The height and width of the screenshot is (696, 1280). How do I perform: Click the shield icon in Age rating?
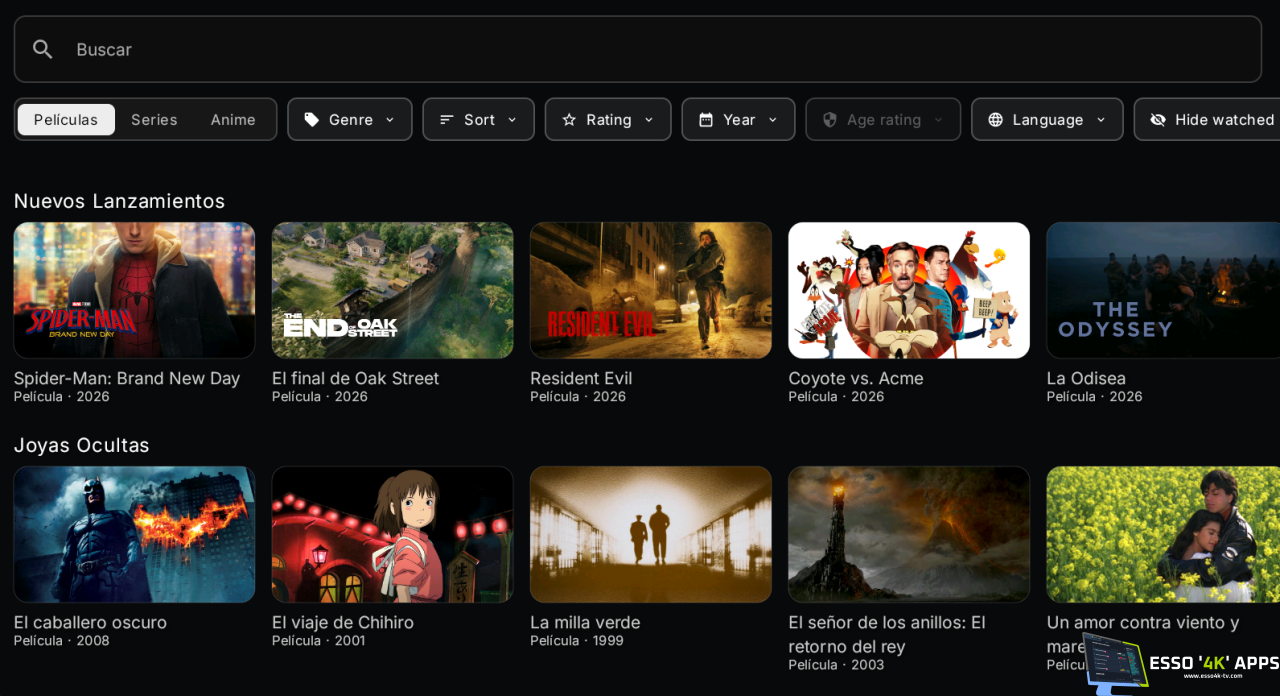(829, 120)
